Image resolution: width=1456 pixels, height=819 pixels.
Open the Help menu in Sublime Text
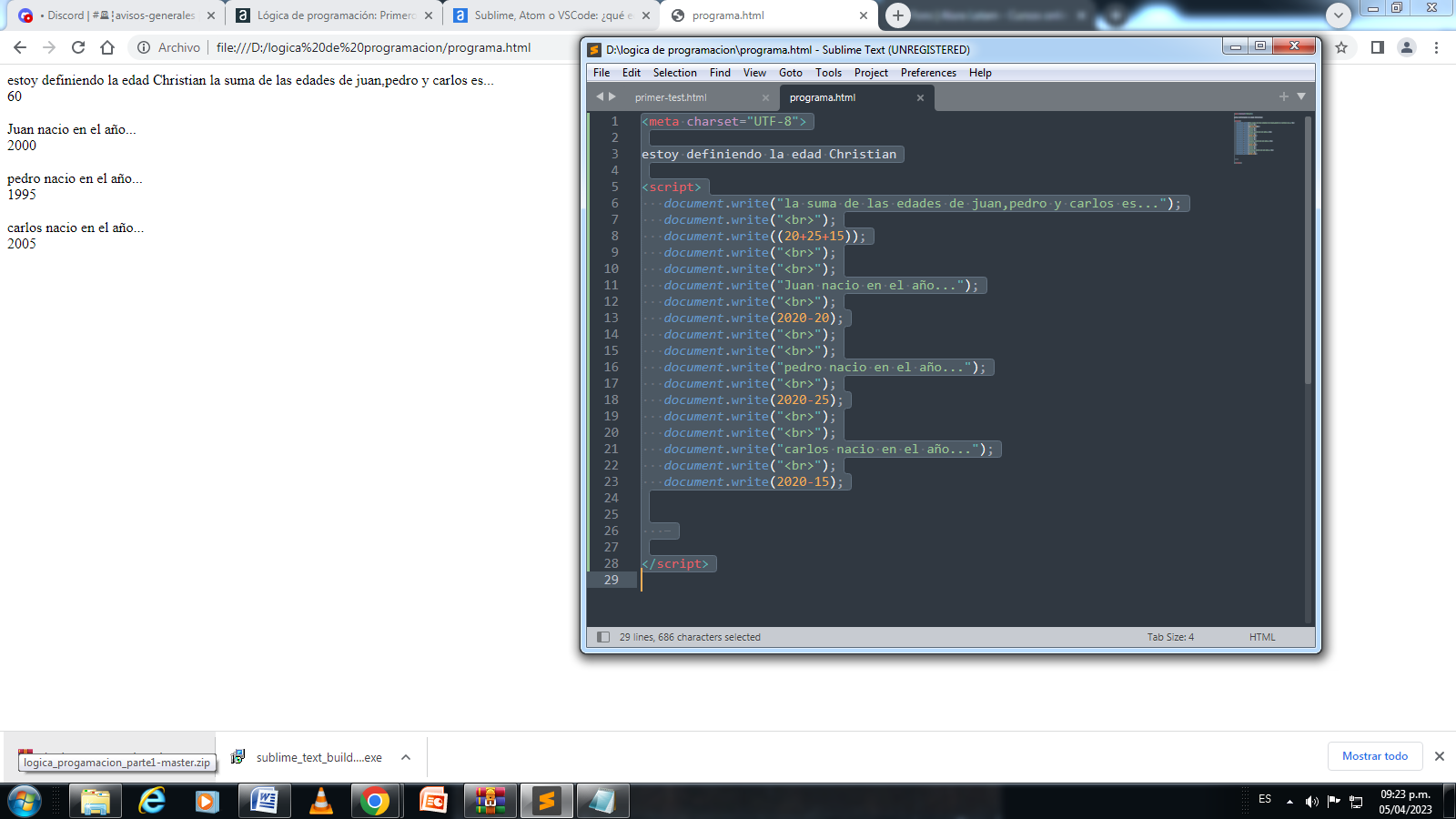click(980, 73)
